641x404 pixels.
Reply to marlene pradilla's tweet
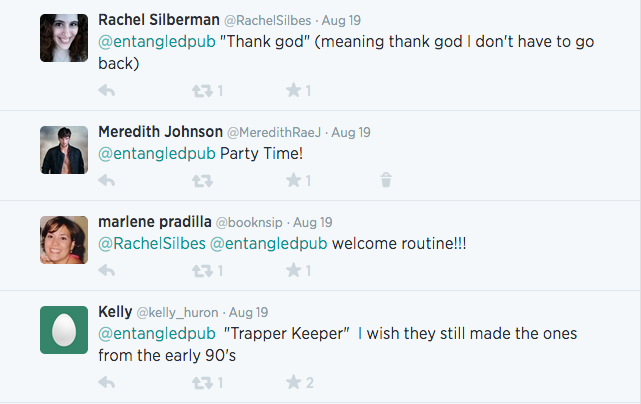pos(107,271)
